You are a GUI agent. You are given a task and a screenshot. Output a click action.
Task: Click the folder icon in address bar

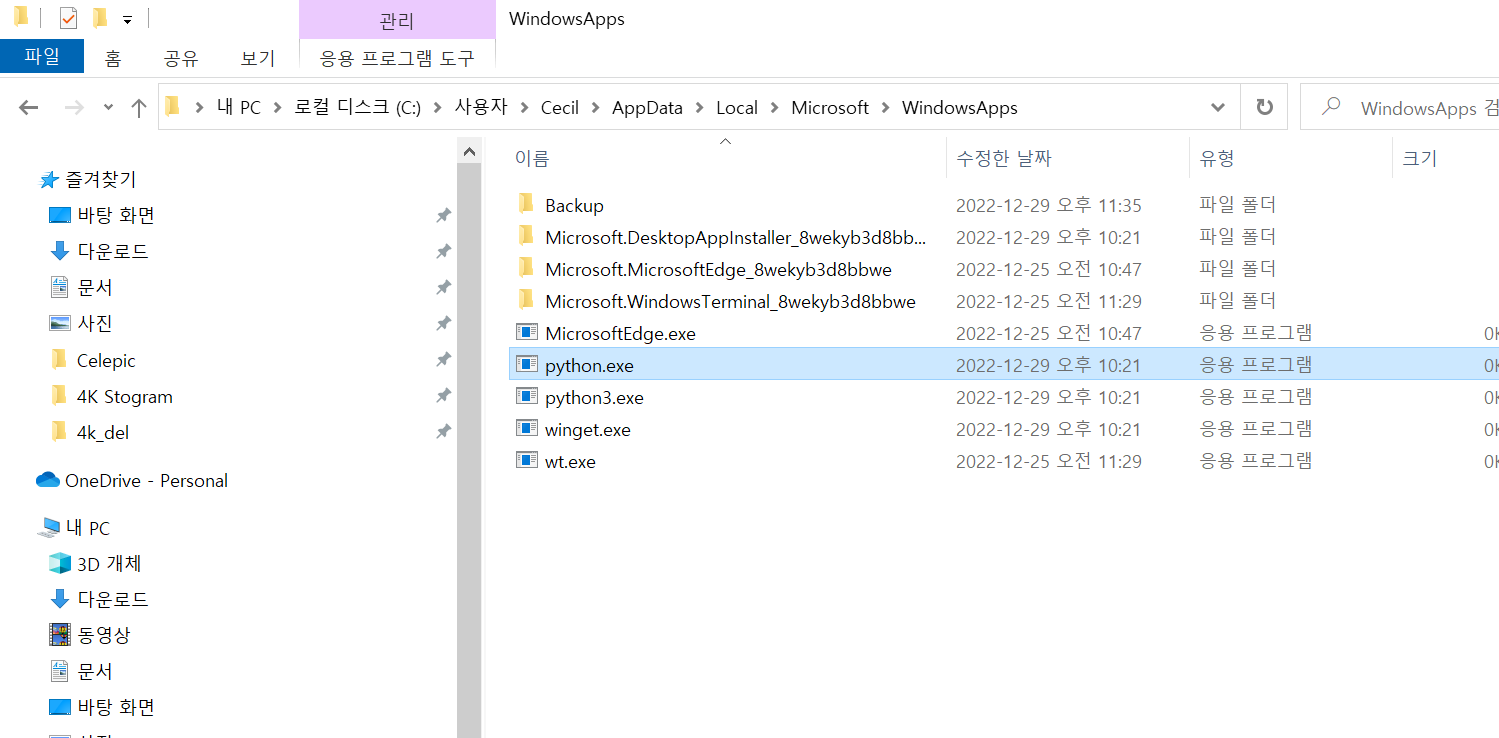click(x=172, y=106)
